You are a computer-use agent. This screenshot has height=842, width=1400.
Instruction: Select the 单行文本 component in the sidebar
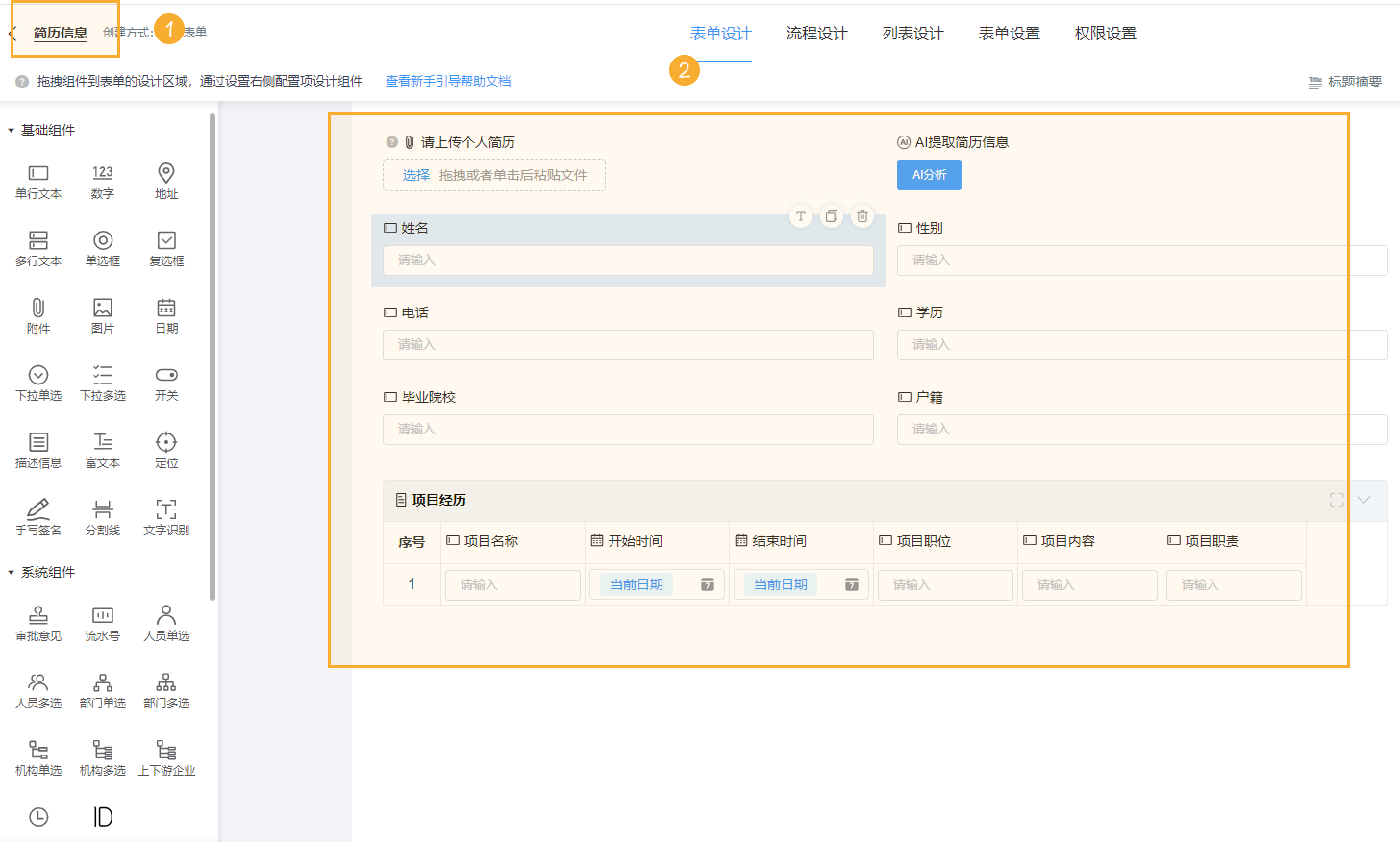(38, 180)
